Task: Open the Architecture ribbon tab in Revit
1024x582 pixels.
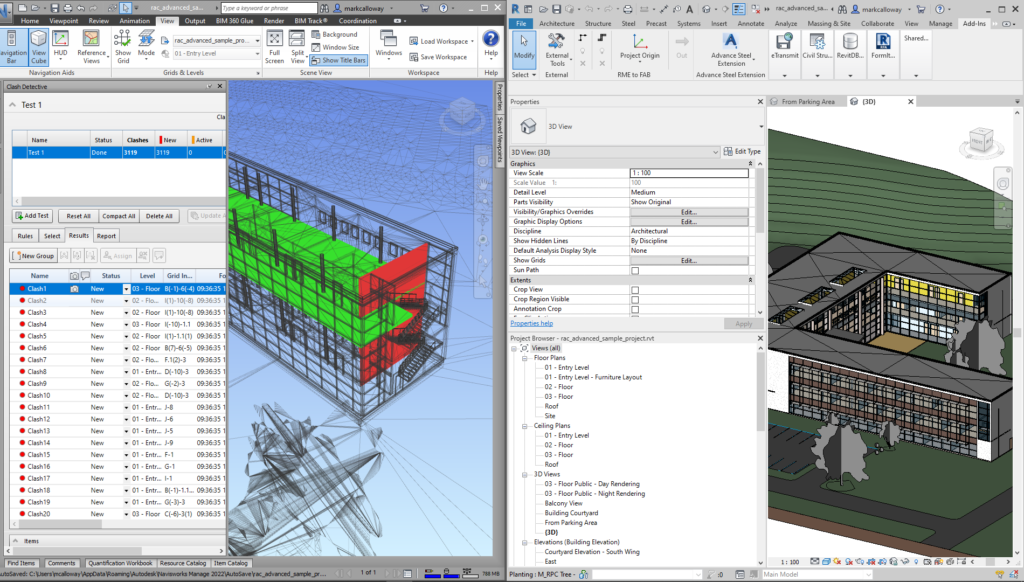Action: tap(556, 24)
